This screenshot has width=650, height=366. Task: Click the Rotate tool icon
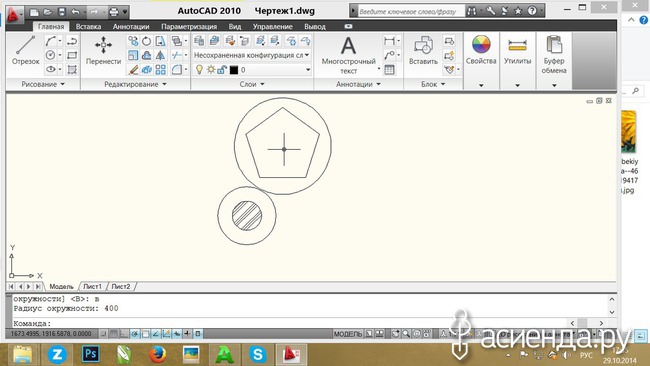pos(147,41)
